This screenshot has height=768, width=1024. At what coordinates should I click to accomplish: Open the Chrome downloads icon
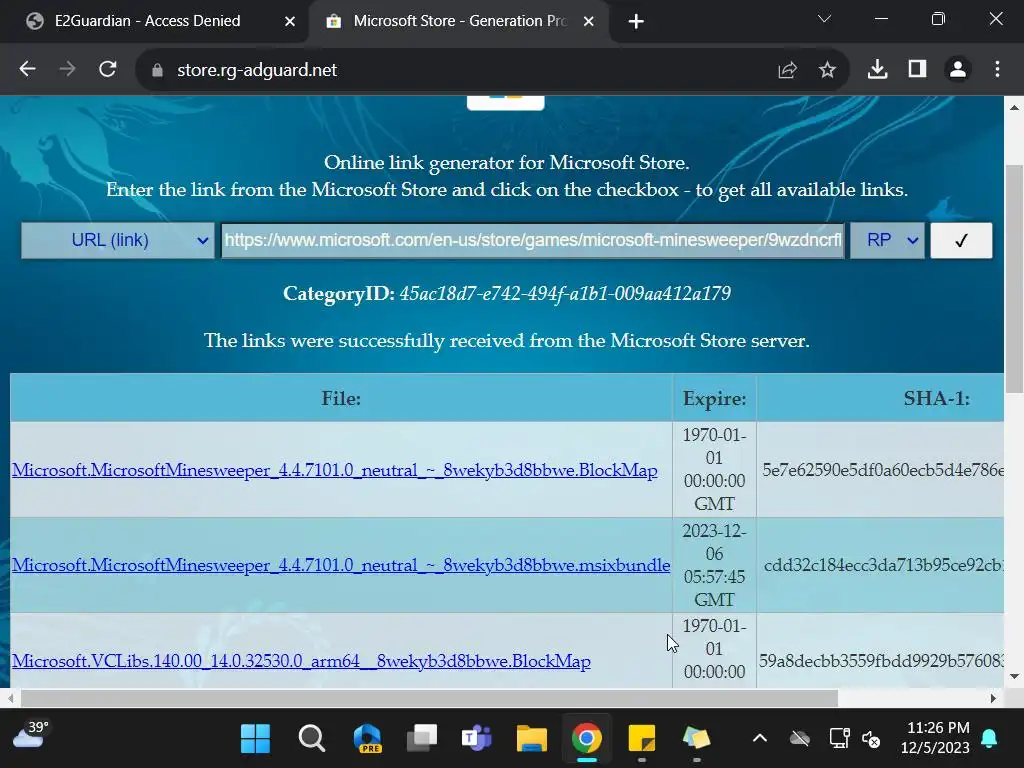tap(877, 69)
